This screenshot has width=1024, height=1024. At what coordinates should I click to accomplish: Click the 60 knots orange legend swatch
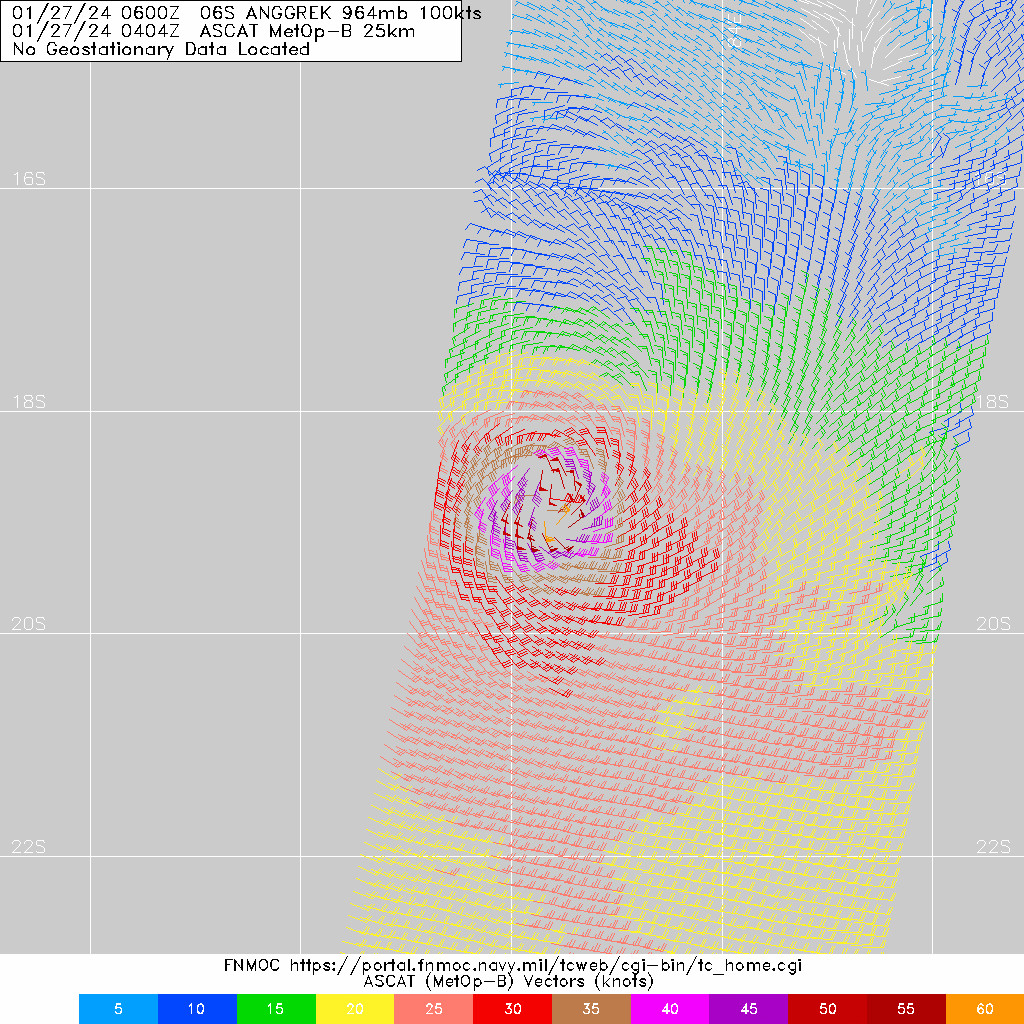tap(984, 1009)
